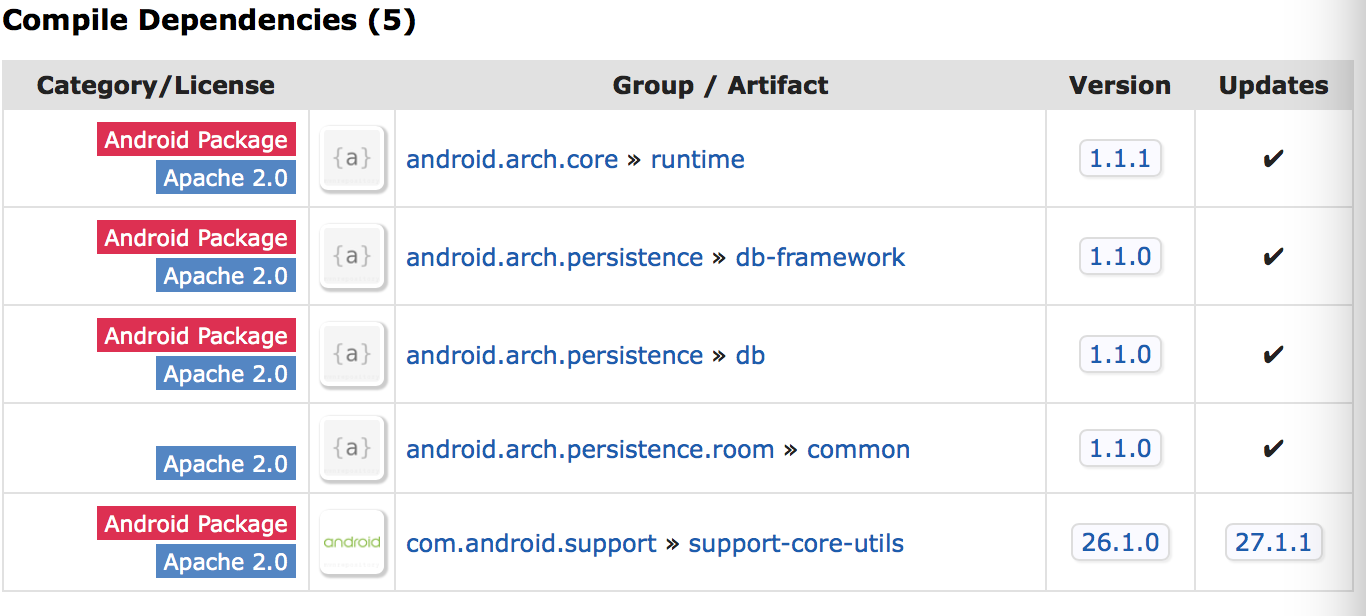This screenshot has width=1366, height=616.
Task: Click the Apache 2.0 tag in db-framework row
Action: point(226,276)
